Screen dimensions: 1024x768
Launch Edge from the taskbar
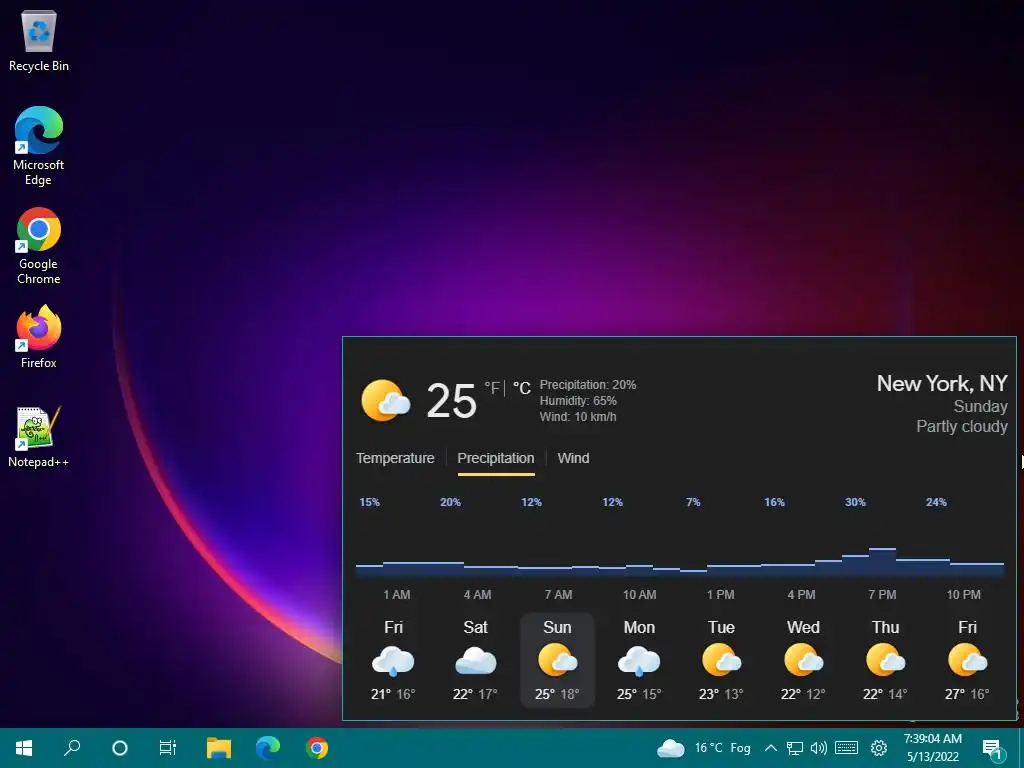(x=268, y=748)
